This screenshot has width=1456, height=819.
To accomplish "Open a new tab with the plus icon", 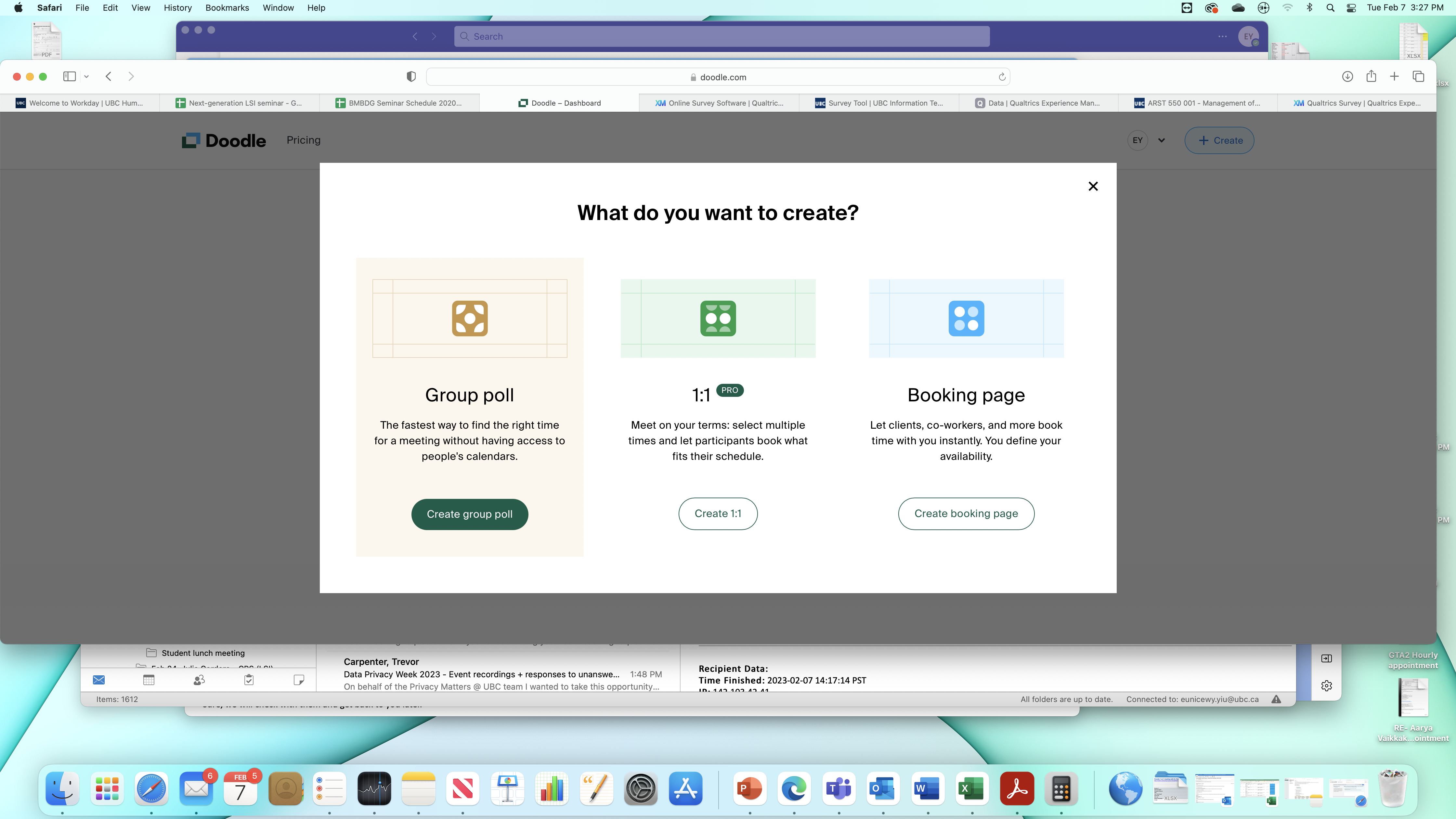I will pos(1394,76).
